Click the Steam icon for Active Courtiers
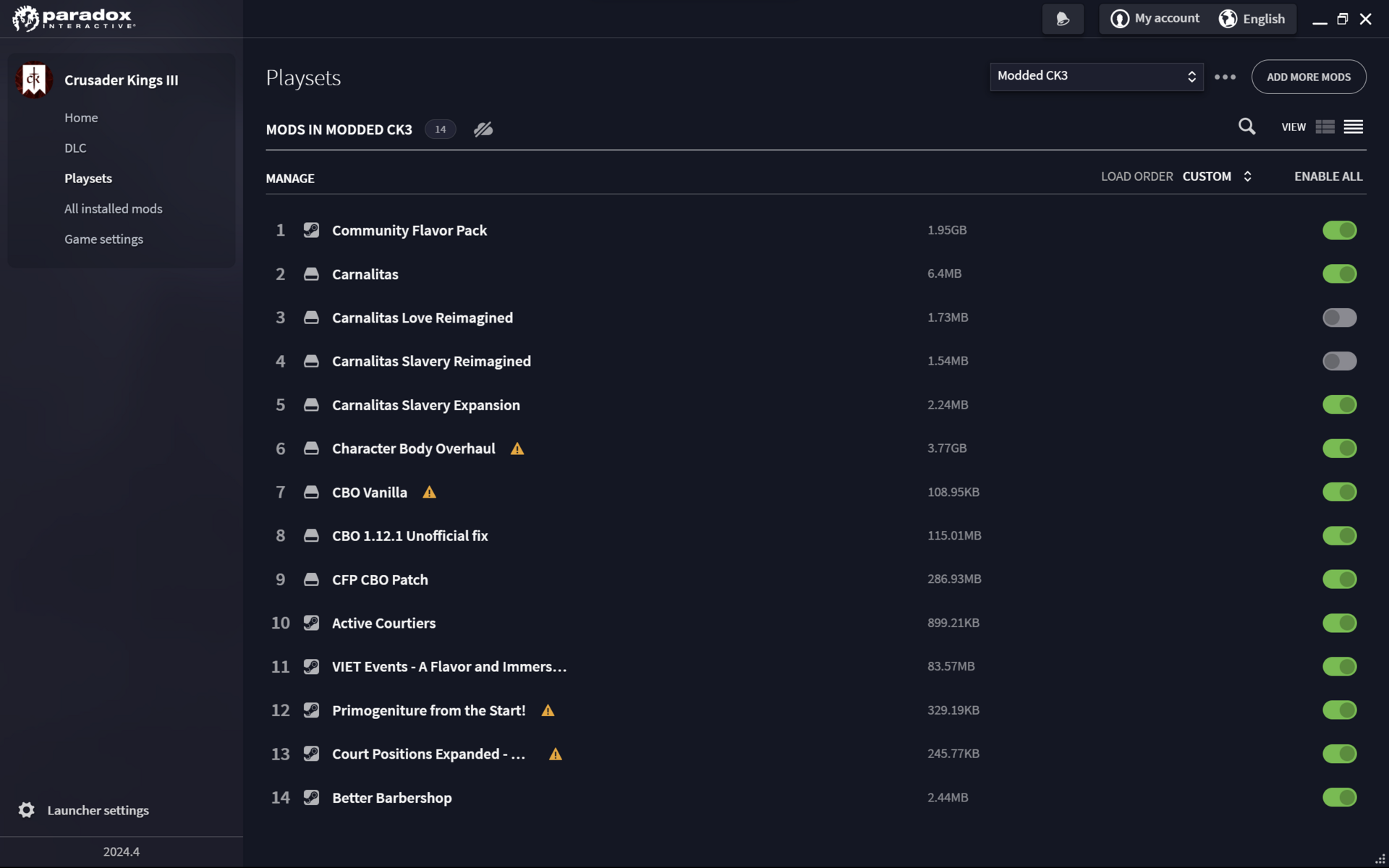This screenshot has height=868, width=1389. pos(311,623)
